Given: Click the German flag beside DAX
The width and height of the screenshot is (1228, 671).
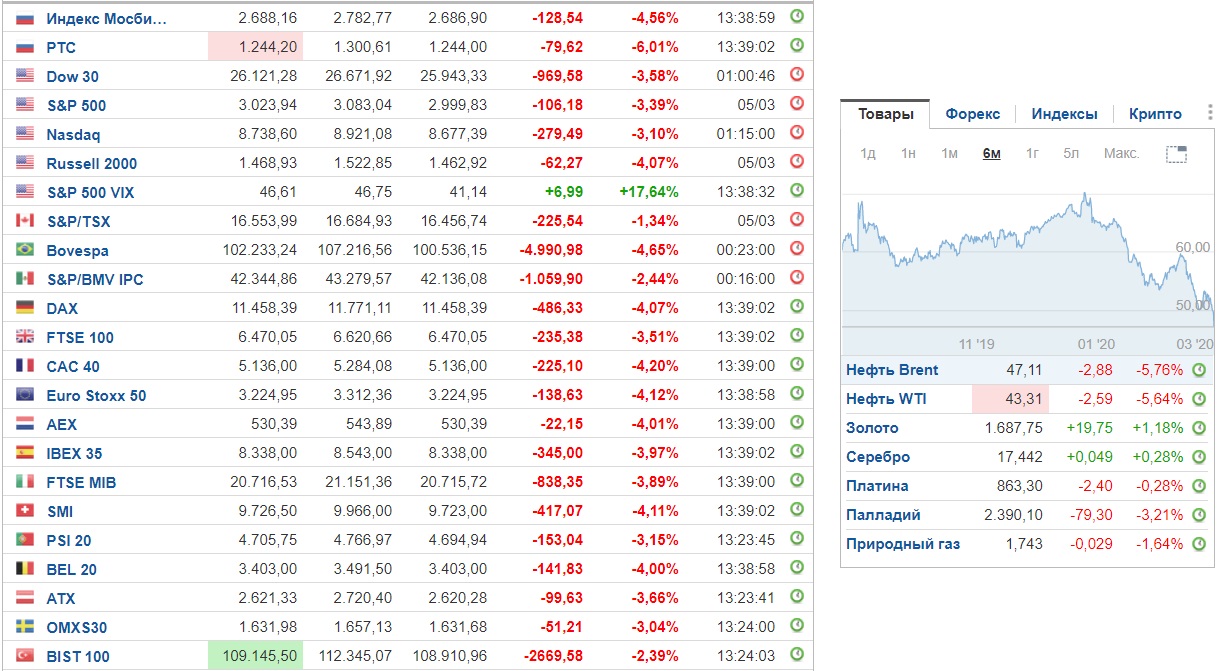Looking at the screenshot, I should [x=25, y=308].
